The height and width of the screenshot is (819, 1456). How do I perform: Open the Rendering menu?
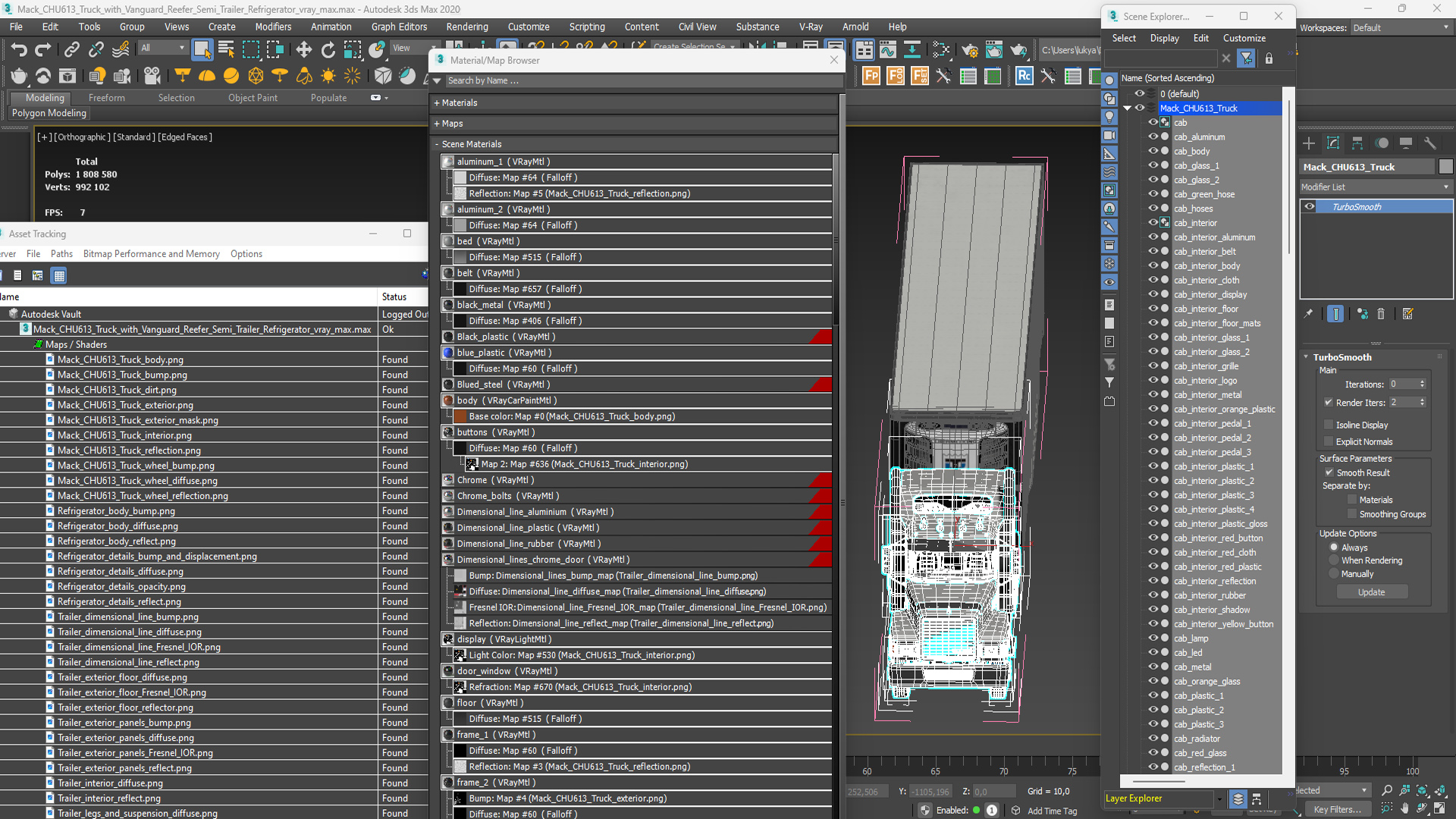(466, 27)
